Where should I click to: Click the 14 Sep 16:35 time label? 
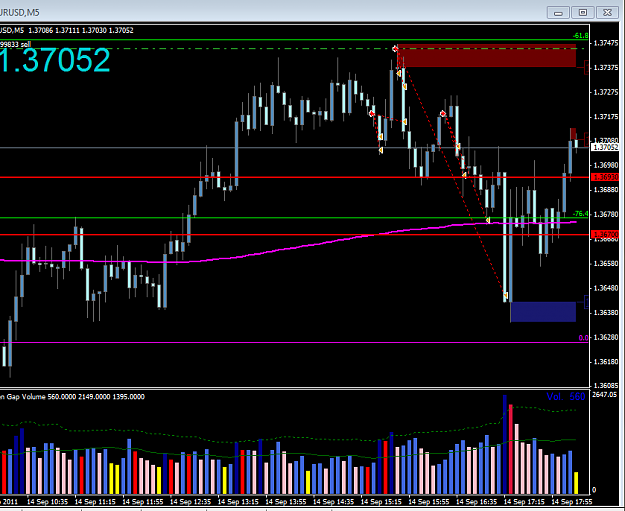[476, 501]
